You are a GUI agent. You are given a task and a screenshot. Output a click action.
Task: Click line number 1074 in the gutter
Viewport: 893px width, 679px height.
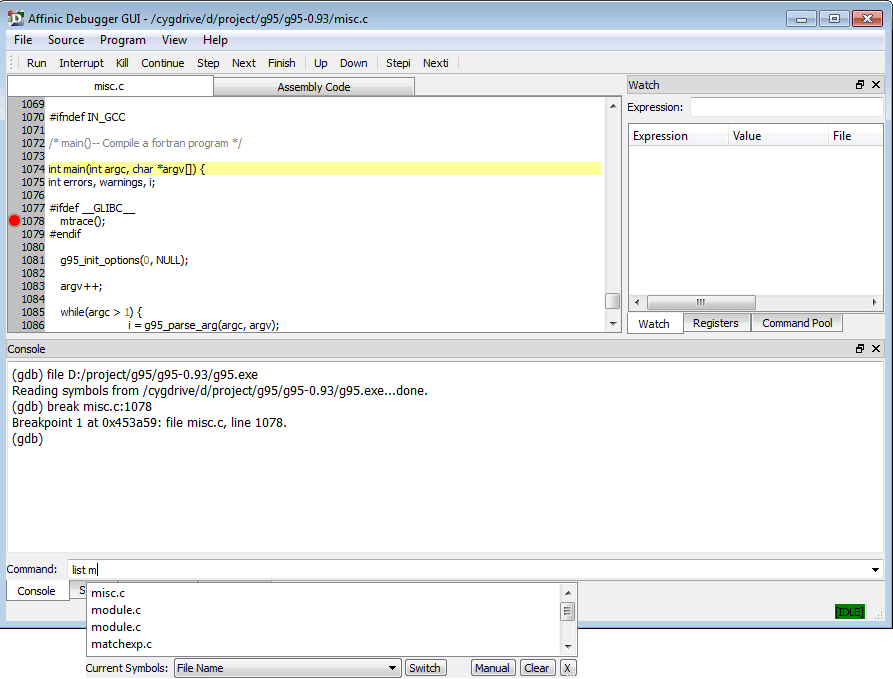coord(33,169)
